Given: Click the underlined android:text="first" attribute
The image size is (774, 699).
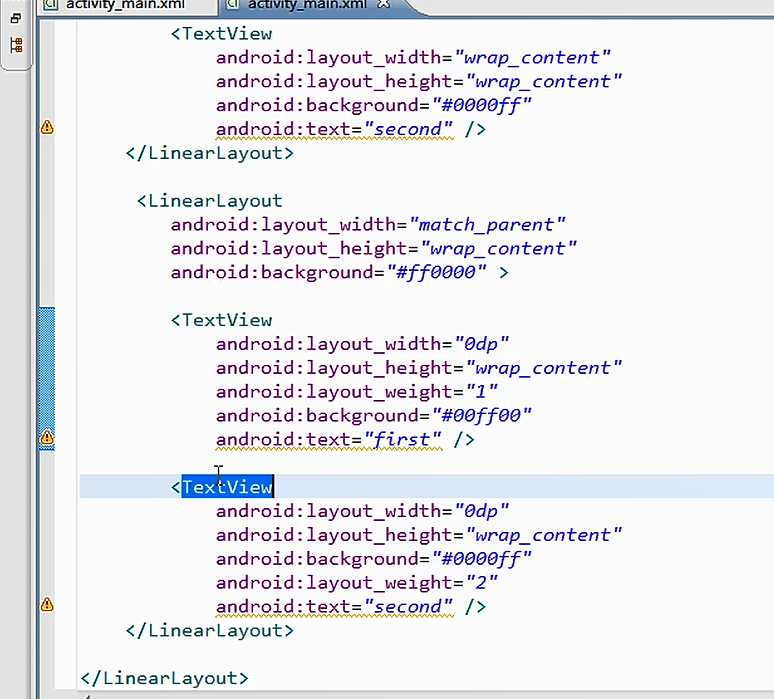Looking at the screenshot, I should point(328,439).
